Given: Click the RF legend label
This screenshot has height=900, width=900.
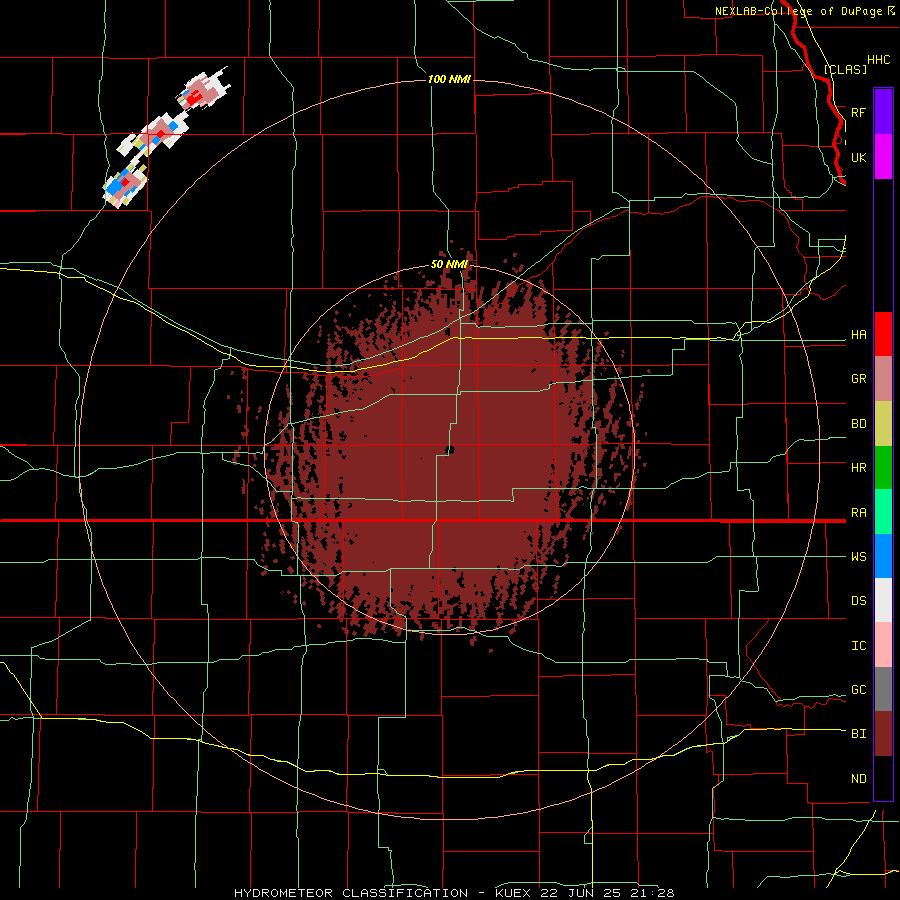Looking at the screenshot, I should [x=858, y=112].
